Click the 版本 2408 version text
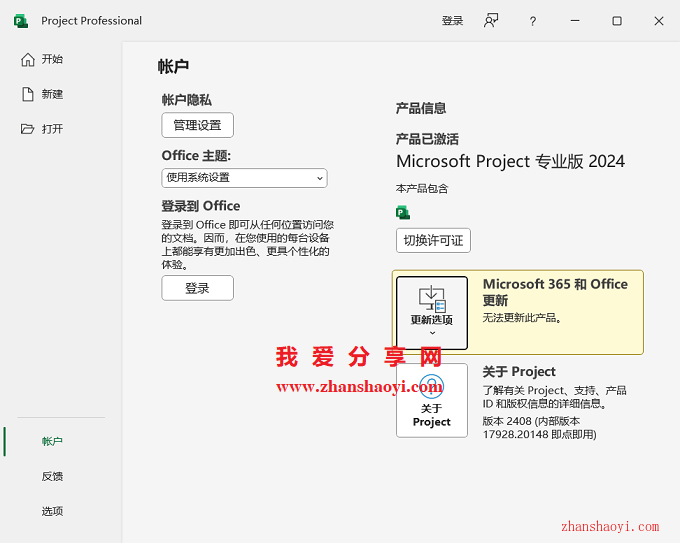Screen dimensions: 680x543 539,428
